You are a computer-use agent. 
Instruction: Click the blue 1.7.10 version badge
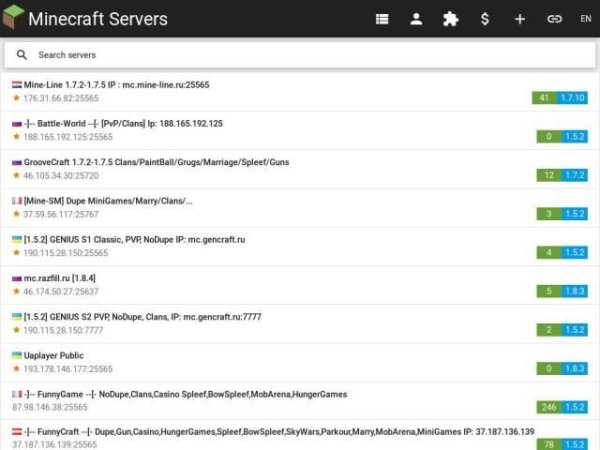[x=572, y=98]
